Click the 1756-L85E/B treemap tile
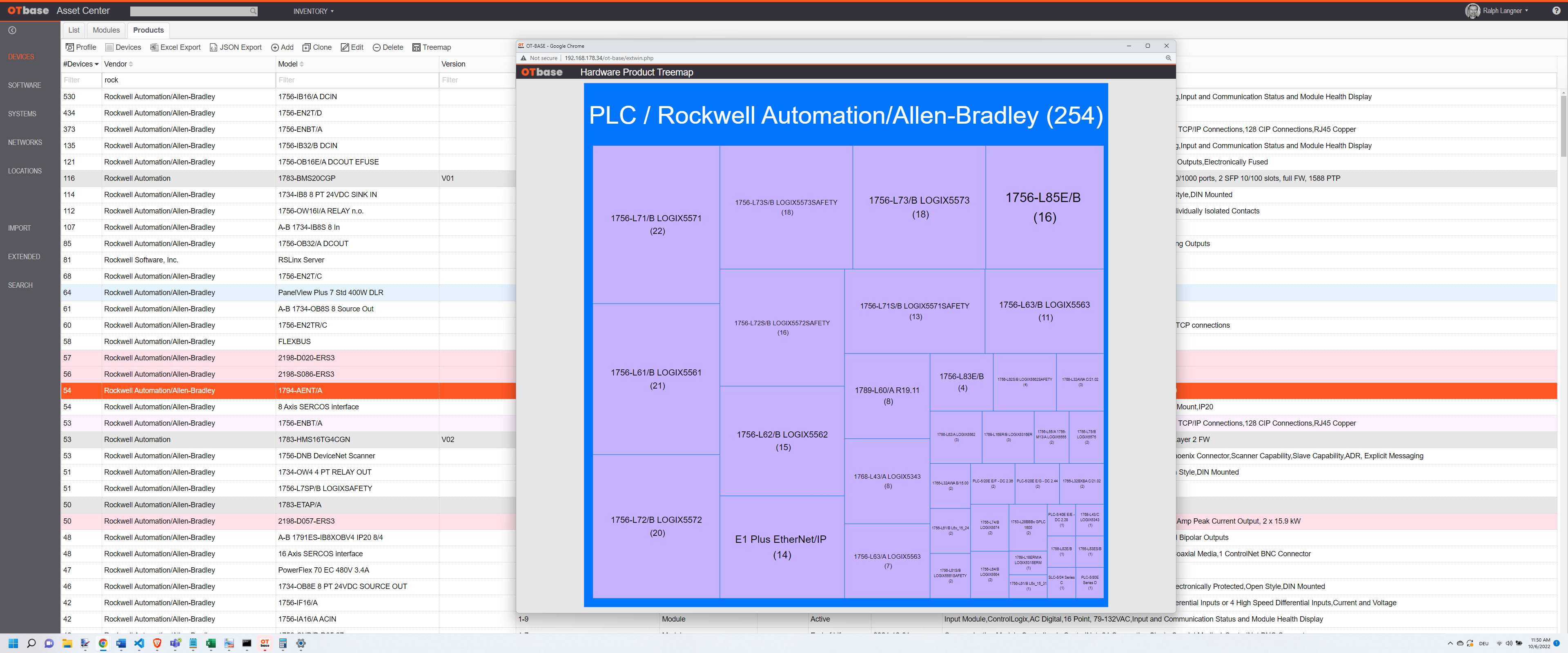Viewport: 1568px width, 653px height. coord(1044,207)
